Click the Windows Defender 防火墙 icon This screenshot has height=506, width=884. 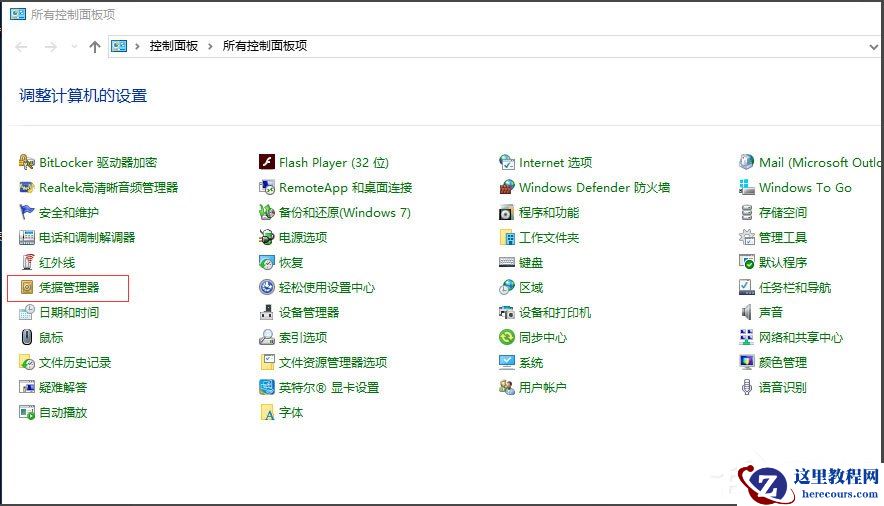pyautogui.click(x=507, y=188)
